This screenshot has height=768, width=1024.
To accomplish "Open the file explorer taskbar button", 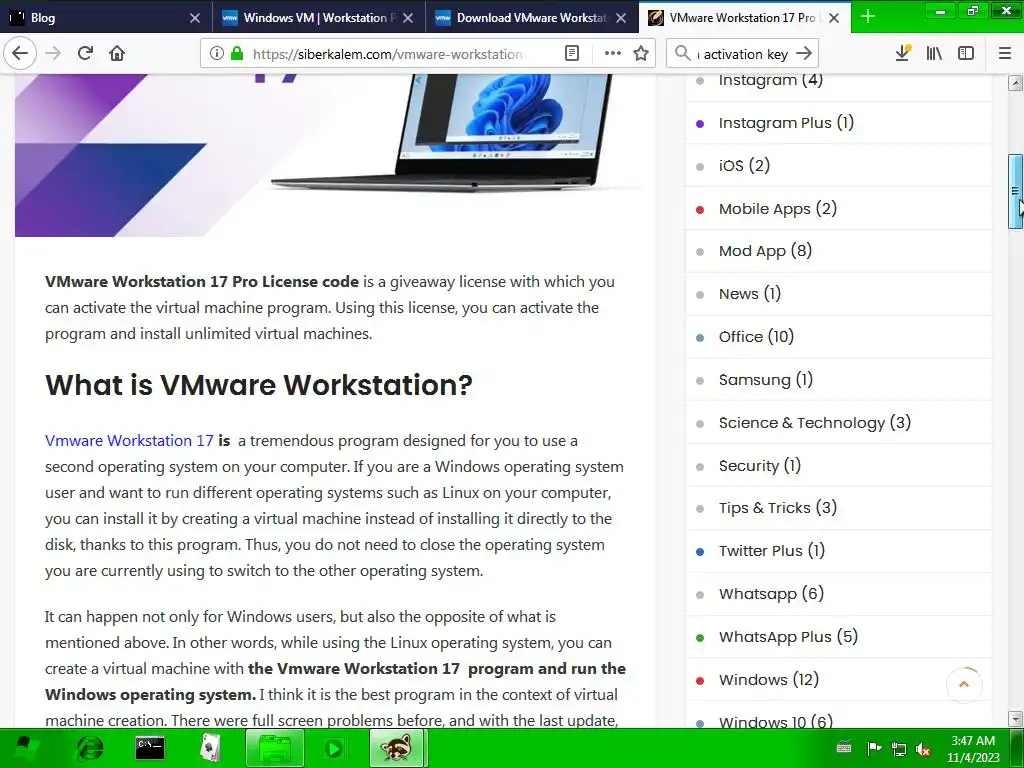I will [x=275, y=748].
